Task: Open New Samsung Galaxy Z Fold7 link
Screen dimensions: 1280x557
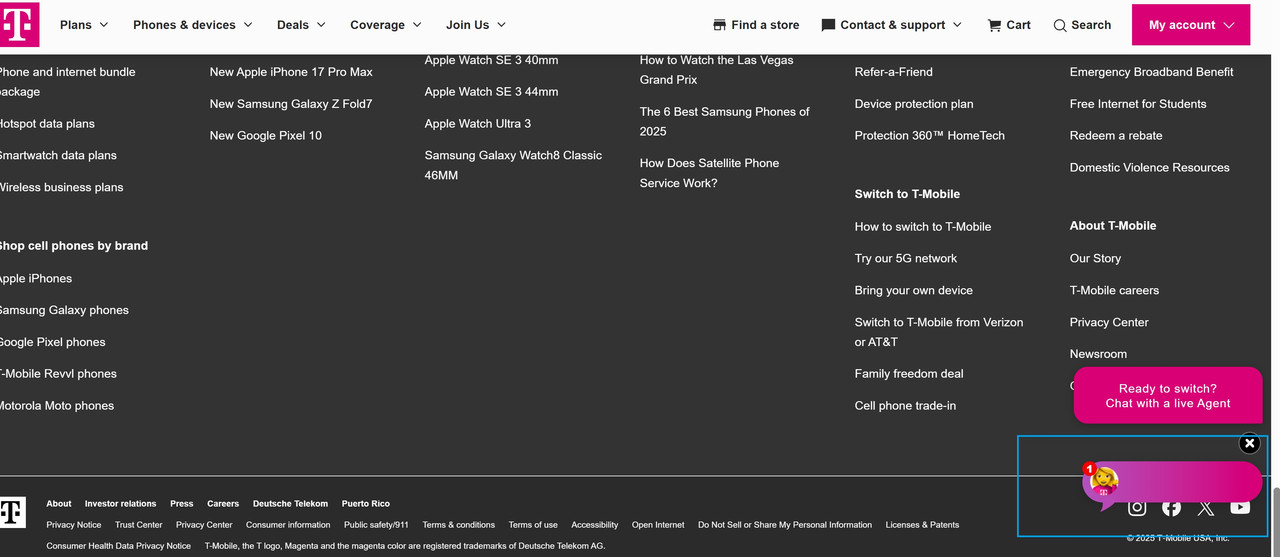Action: point(291,104)
